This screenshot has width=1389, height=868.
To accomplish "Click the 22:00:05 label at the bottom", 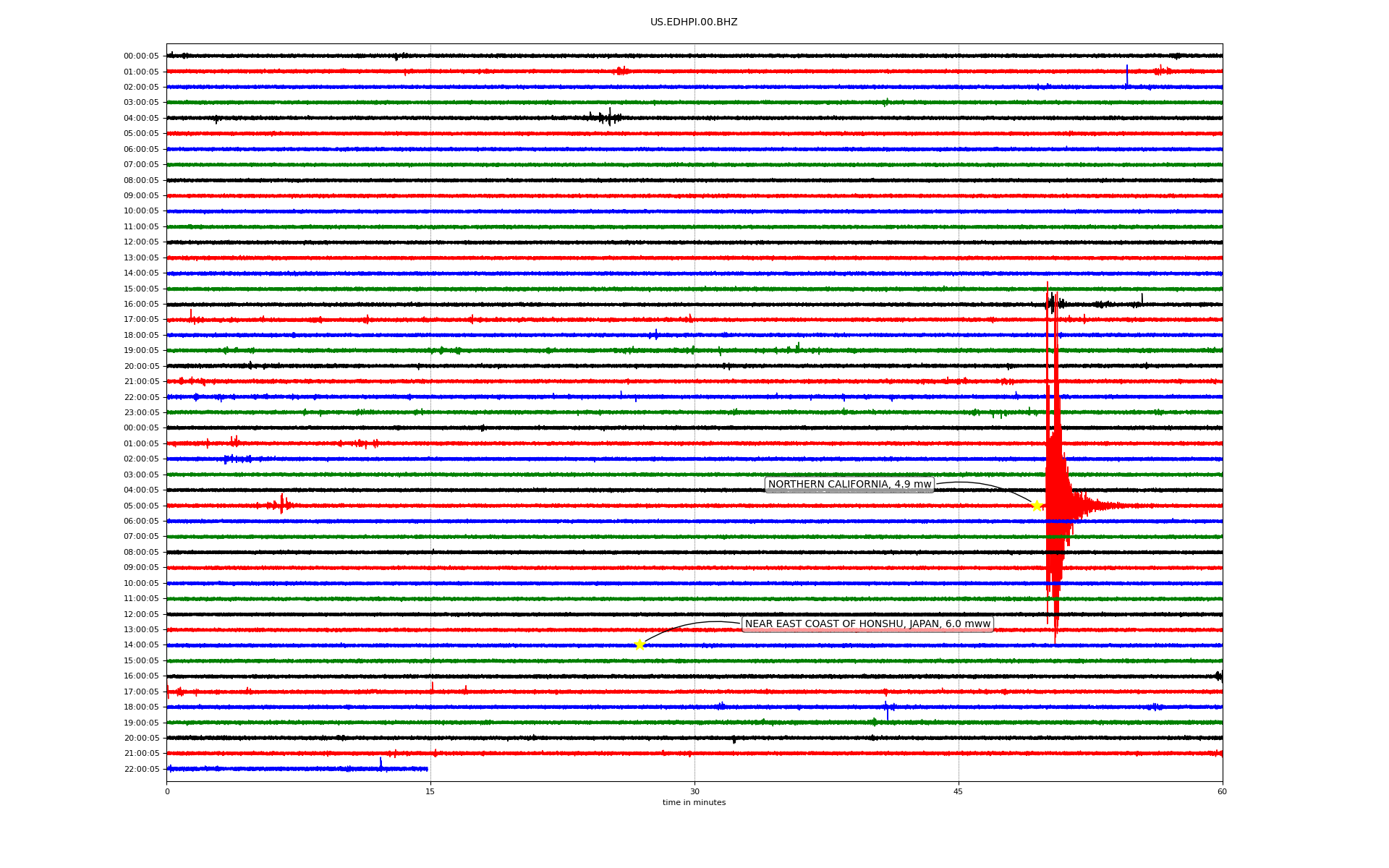I will point(141,769).
